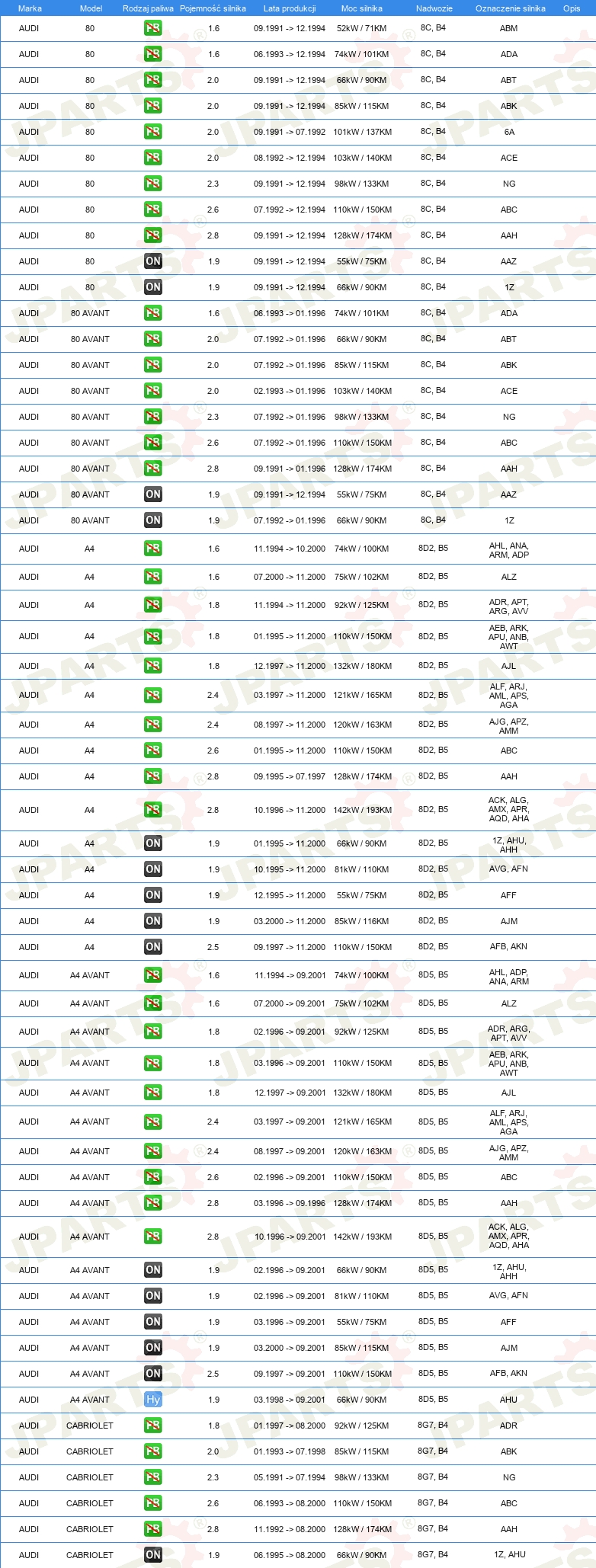Click the petrol icon in the CABRIOLET AAH row
This screenshot has height=1568, width=596.
click(152, 1529)
